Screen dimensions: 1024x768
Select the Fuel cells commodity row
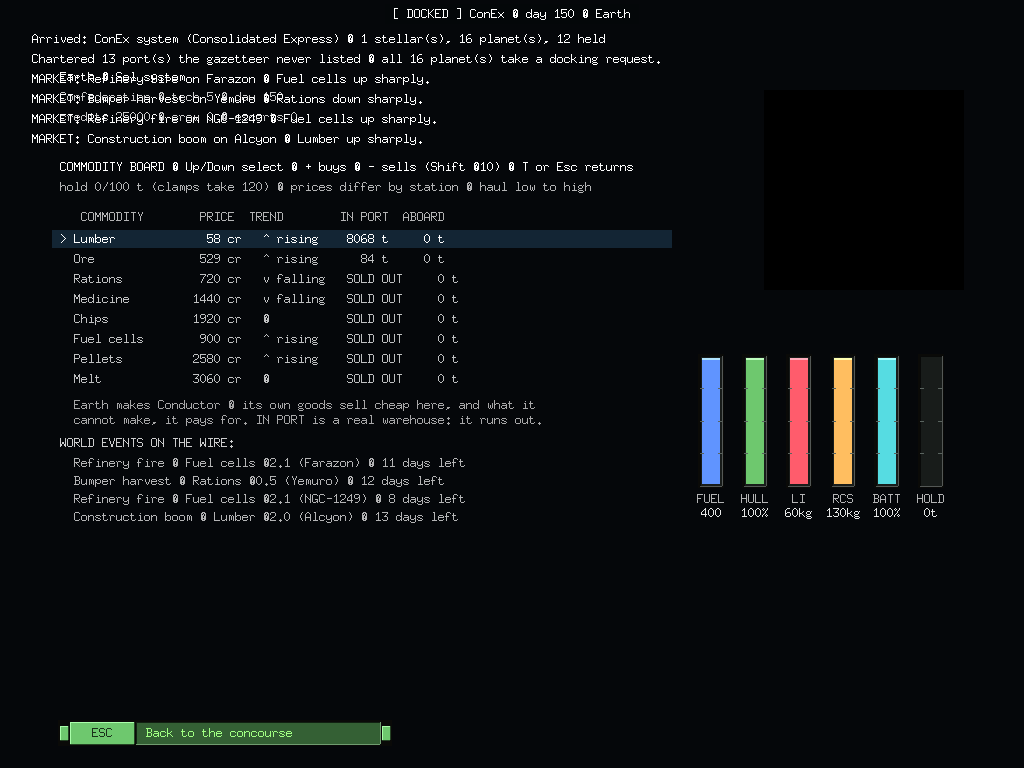click(362, 339)
